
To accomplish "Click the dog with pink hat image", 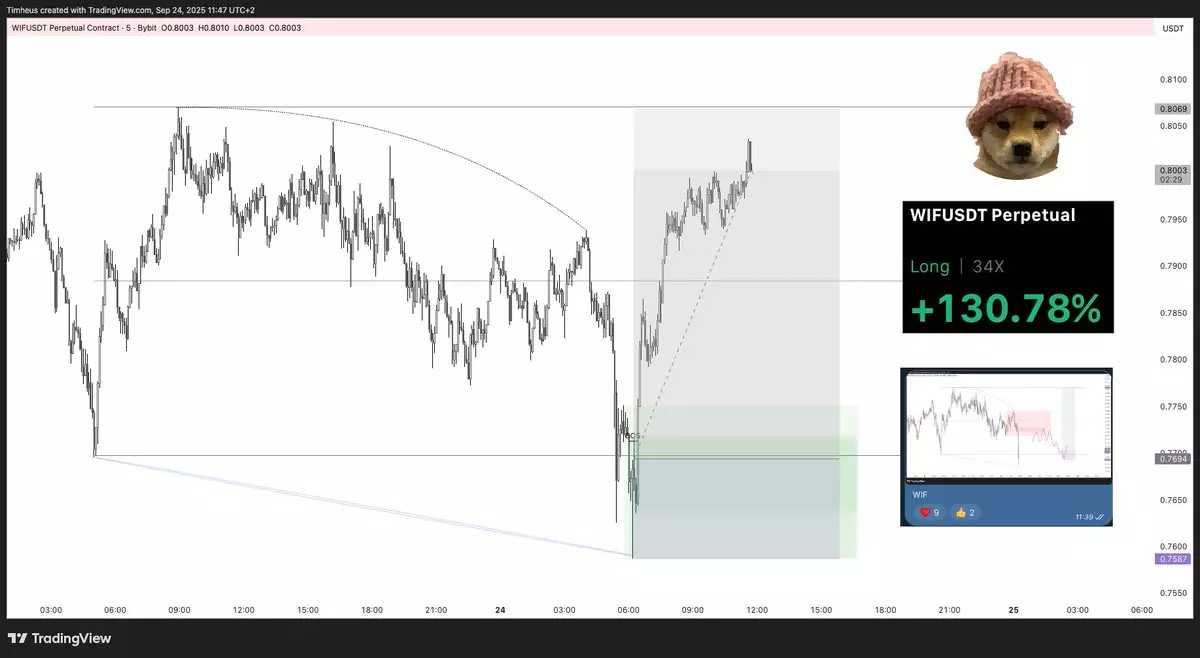I will pyautogui.click(x=1016, y=118).
